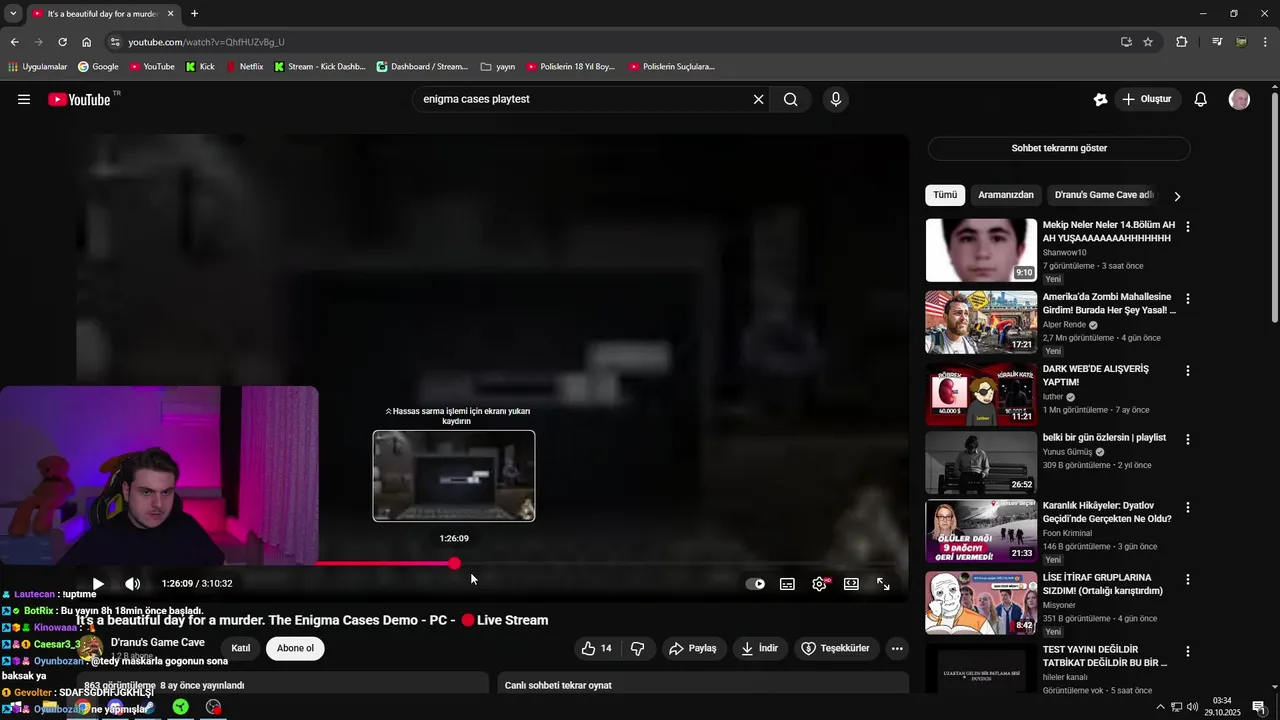Image resolution: width=1280 pixels, height=720 pixels.
Task: Open the YouTube notifications bell
Action: coord(1201,99)
